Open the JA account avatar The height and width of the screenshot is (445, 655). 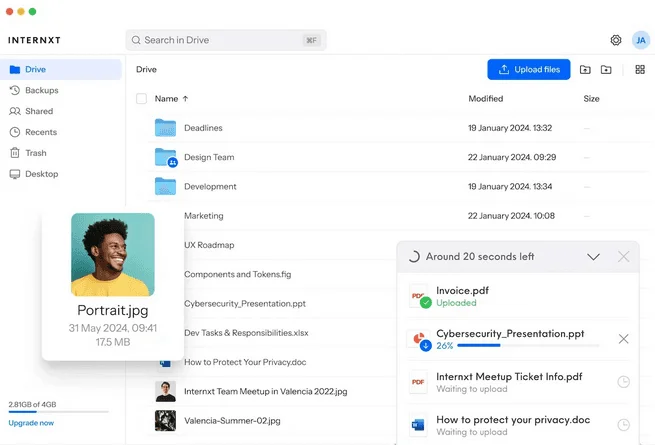pos(641,40)
